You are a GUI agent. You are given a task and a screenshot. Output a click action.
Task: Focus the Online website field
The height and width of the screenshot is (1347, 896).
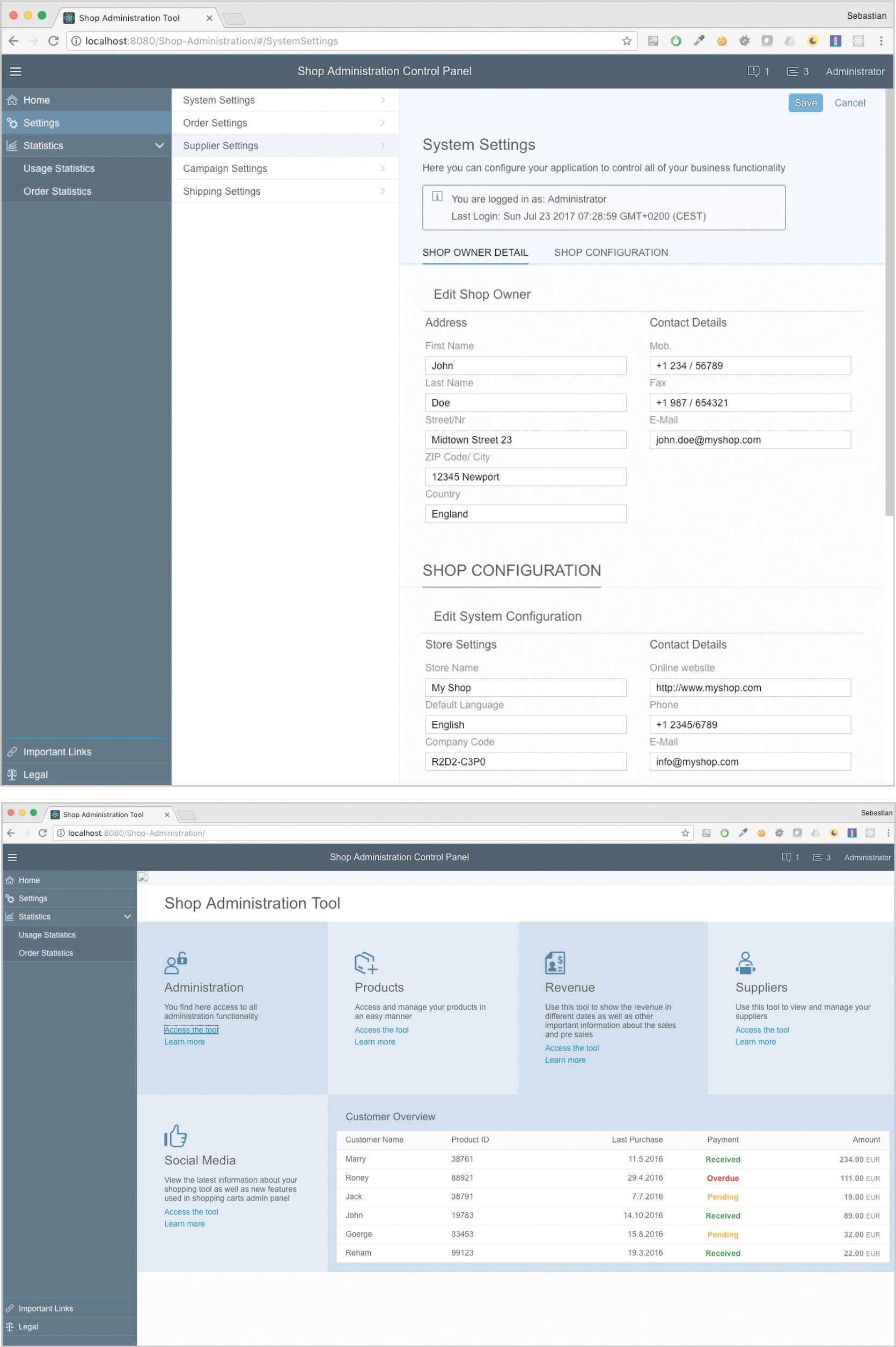pyautogui.click(x=750, y=688)
